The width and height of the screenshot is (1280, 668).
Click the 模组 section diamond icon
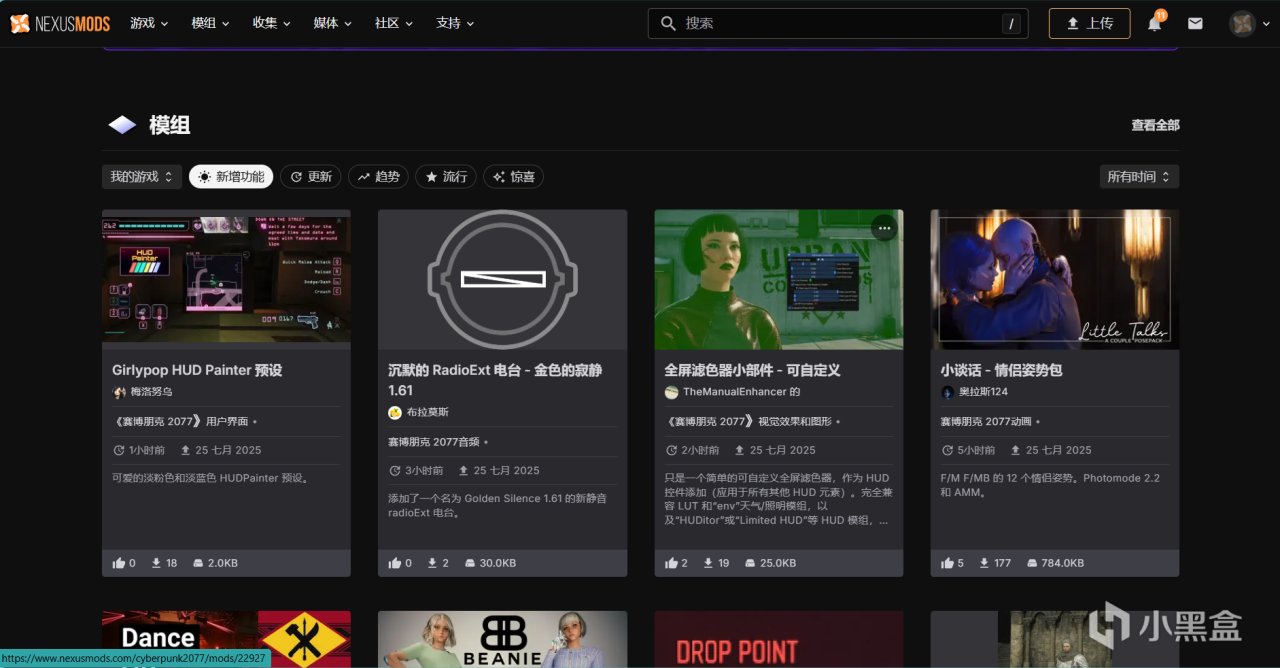point(122,125)
